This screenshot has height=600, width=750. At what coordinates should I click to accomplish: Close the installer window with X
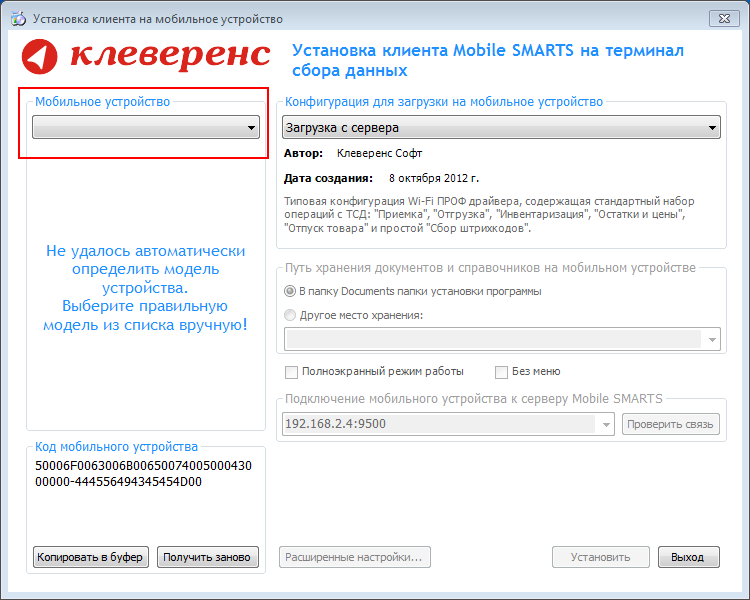pyautogui.click(x=724, y=19)
